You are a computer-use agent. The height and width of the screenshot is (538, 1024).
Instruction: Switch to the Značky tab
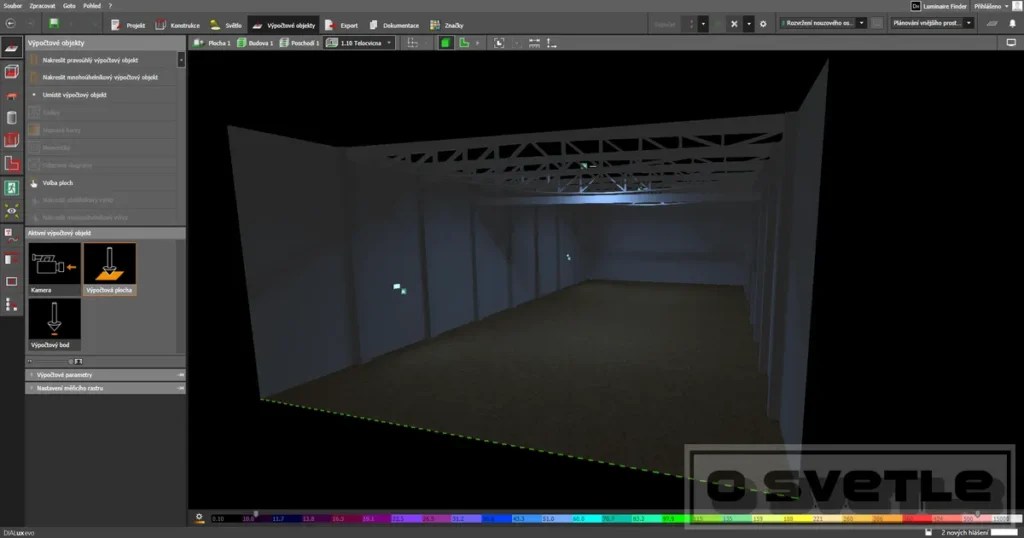point(447,25)
